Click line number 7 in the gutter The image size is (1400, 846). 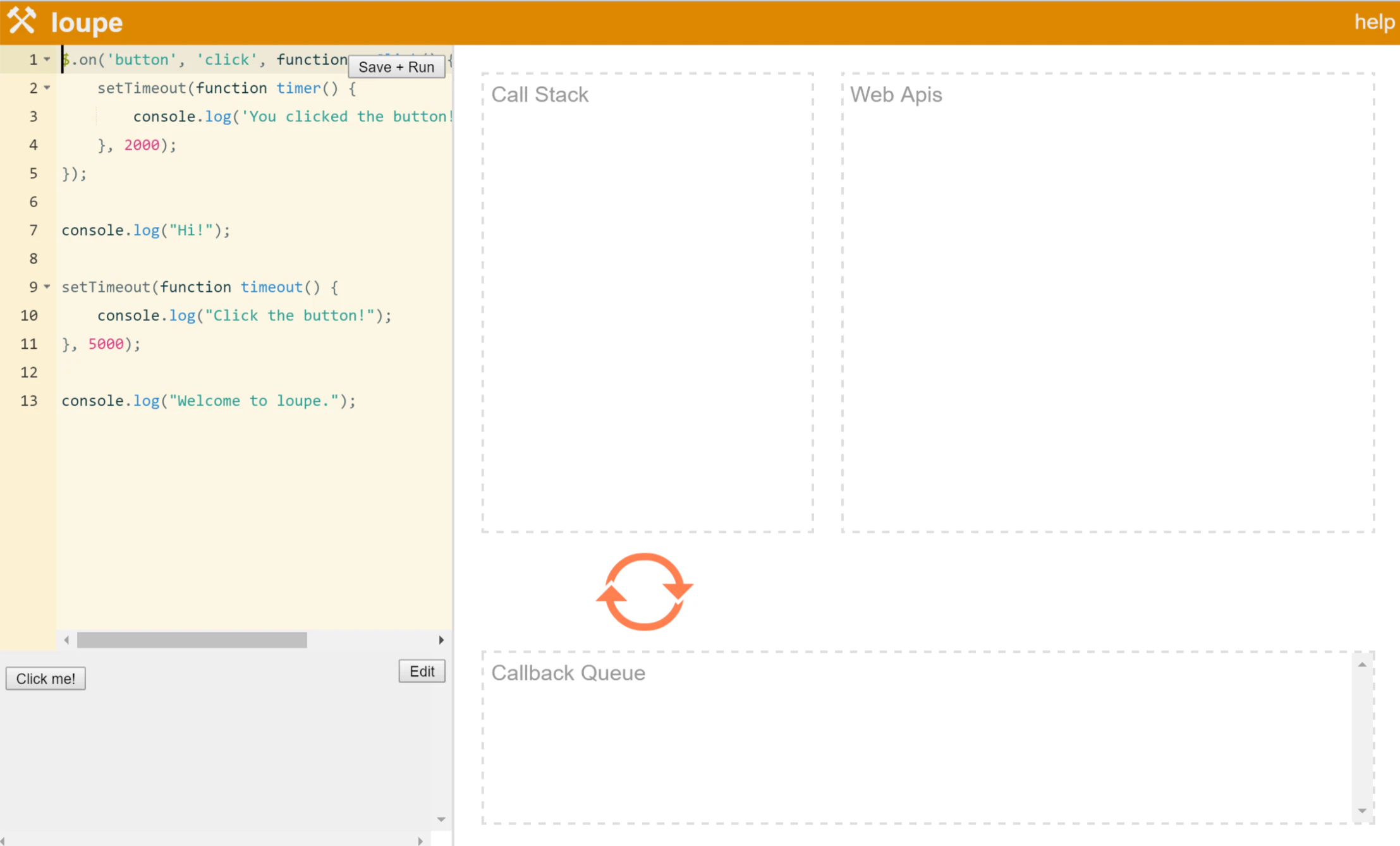click(x=33, y=230)
